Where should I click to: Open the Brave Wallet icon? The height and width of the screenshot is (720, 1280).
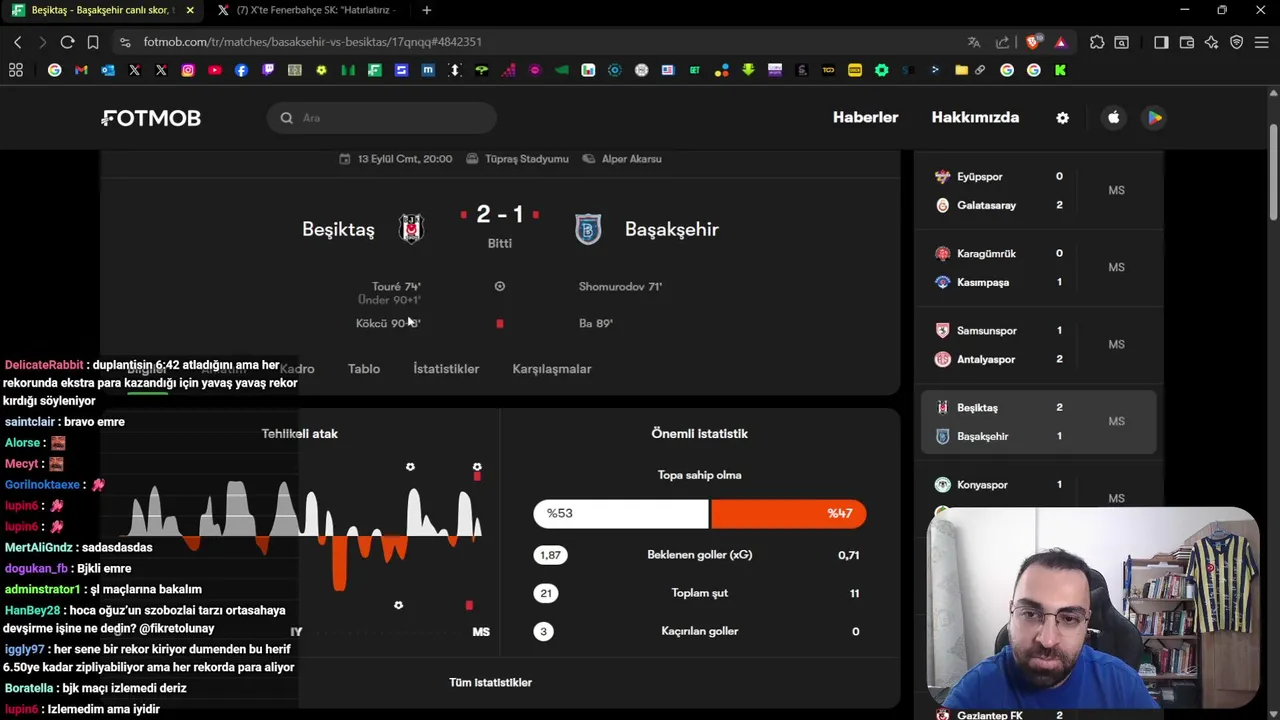pyautogui.click(x=1187, y=42)
